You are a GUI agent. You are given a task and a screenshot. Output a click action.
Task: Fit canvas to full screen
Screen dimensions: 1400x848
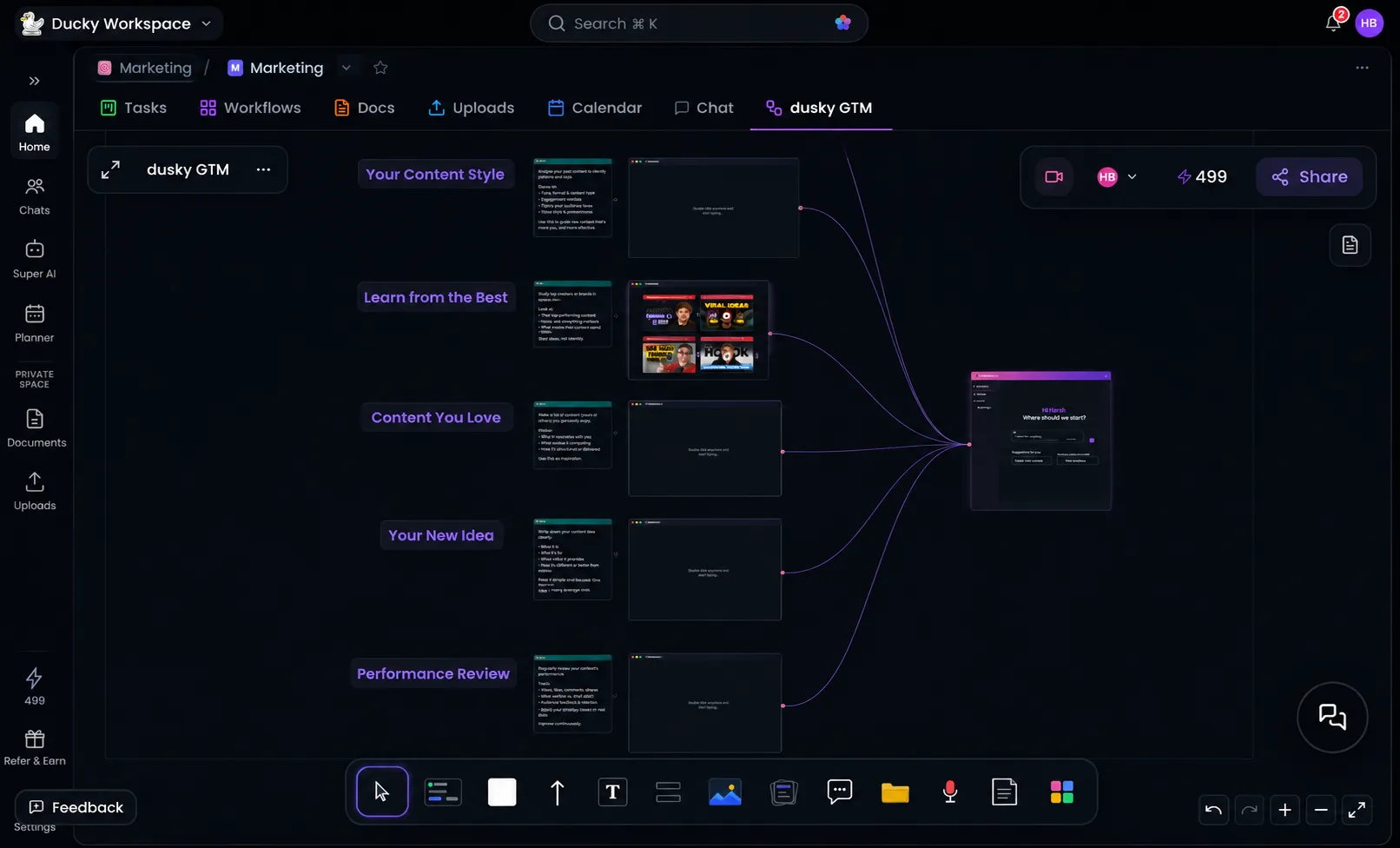[x=1357, y=810]
